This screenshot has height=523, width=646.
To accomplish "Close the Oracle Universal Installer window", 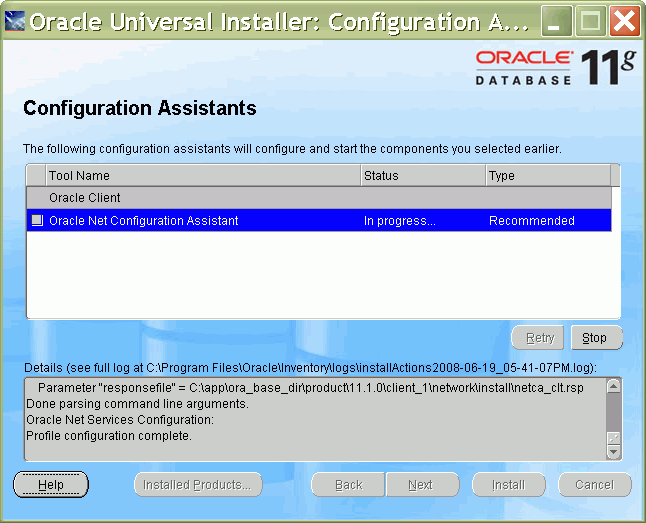I will [625, 21].
